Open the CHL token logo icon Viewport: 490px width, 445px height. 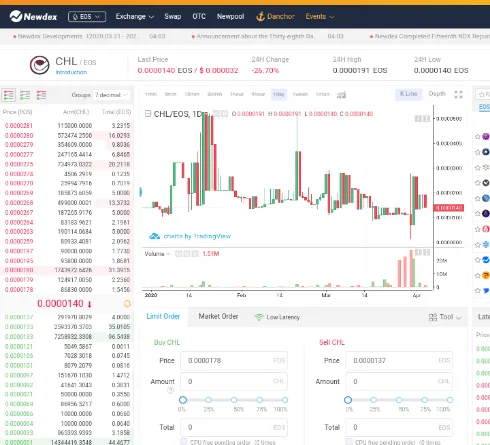[x=40, y=65]
